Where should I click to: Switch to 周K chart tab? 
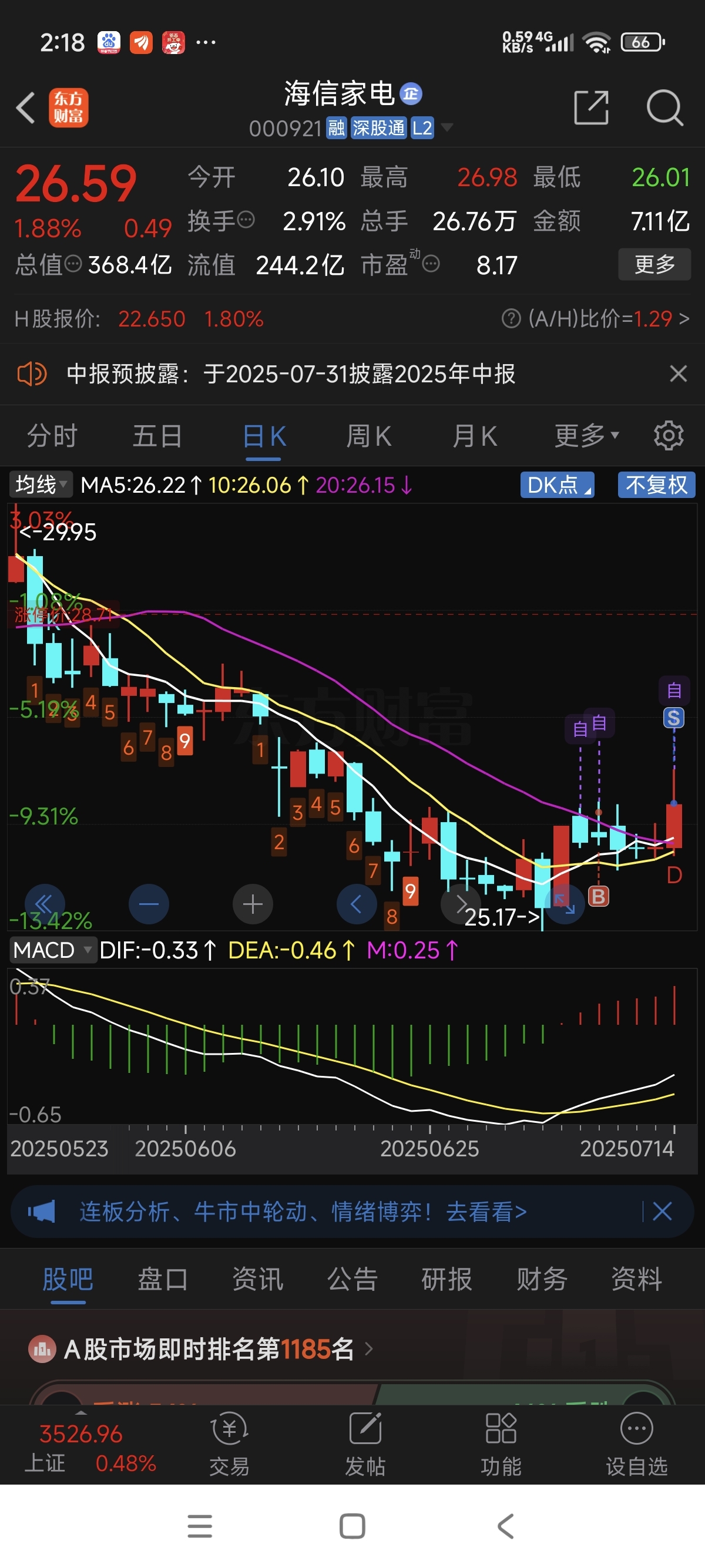pyautogui.click(x=369, y=436)
